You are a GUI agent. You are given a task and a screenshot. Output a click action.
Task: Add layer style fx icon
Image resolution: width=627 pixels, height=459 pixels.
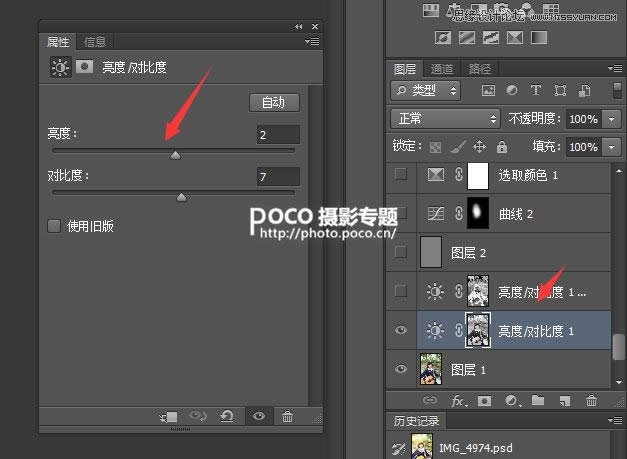(x=458, y=401)
